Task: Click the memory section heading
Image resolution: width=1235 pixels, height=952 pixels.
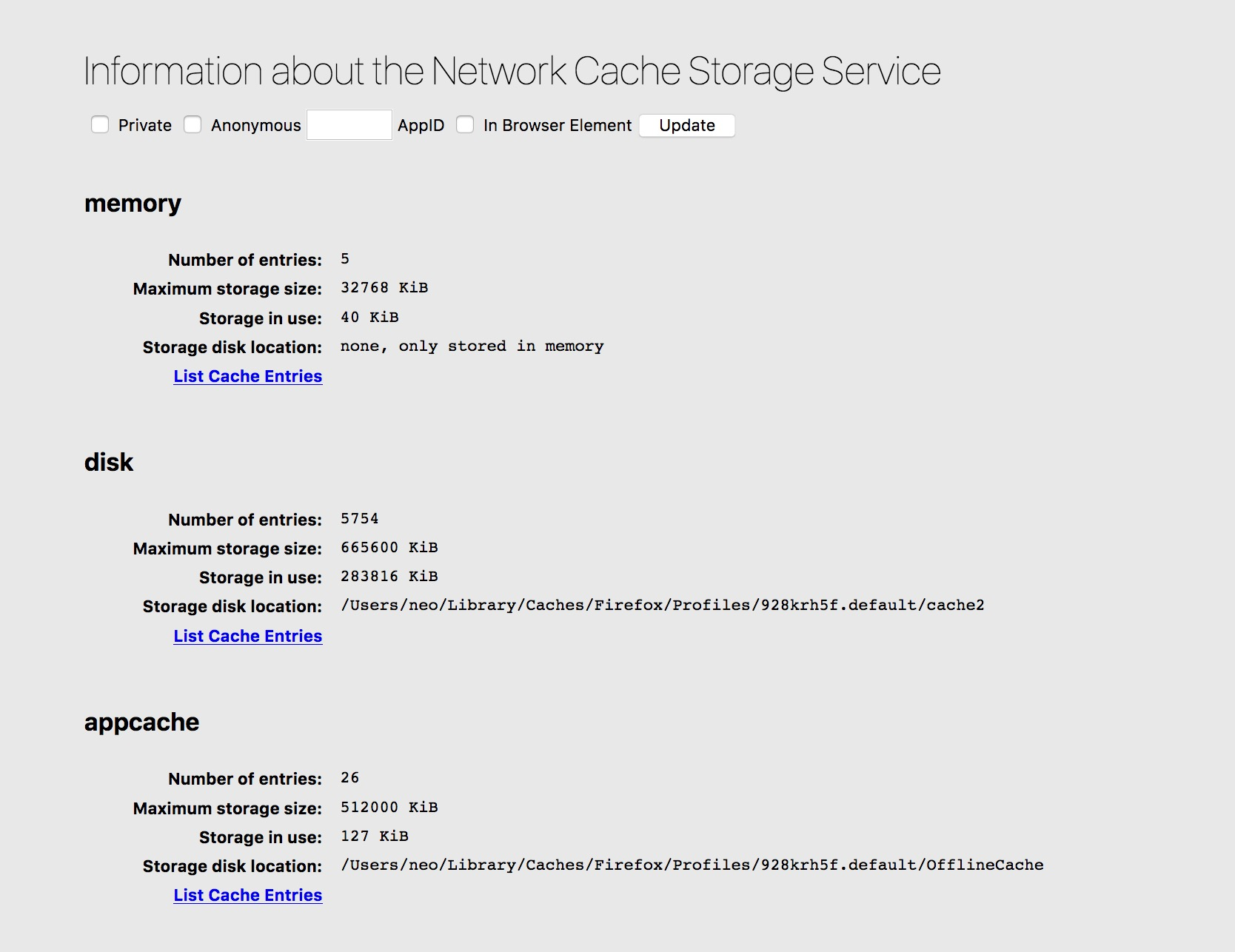Action: point(133,203)
